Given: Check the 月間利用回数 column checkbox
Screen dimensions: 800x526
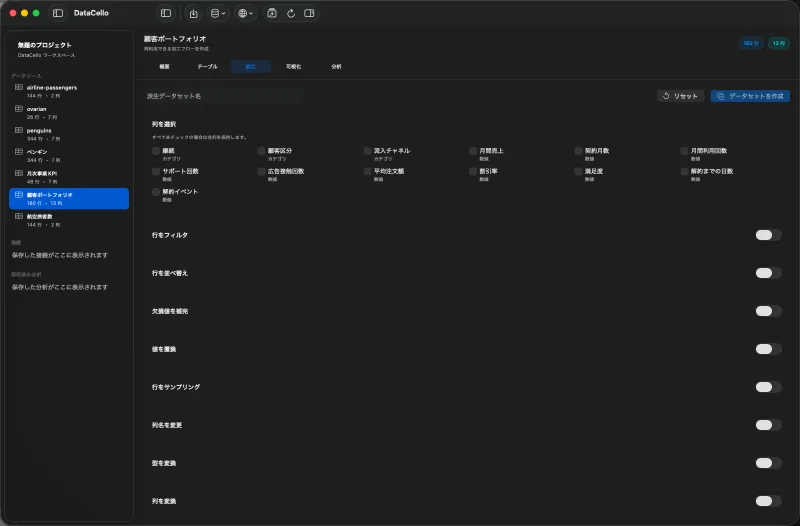Looking at the screenshot, I should [685, 151].
